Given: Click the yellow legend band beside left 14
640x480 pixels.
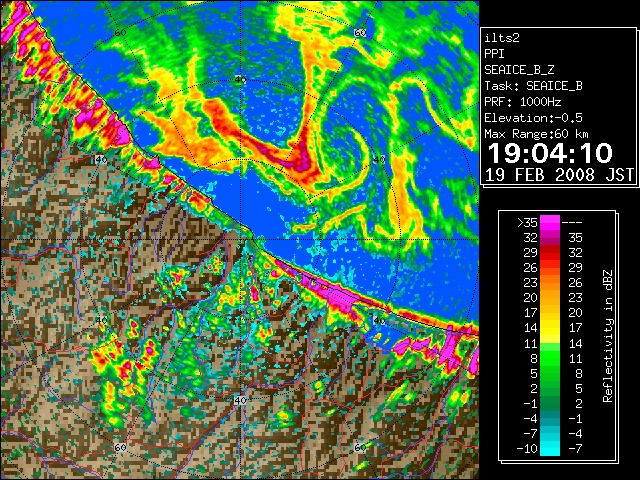Looking at the screenshot, I should [x=550, y=328].
